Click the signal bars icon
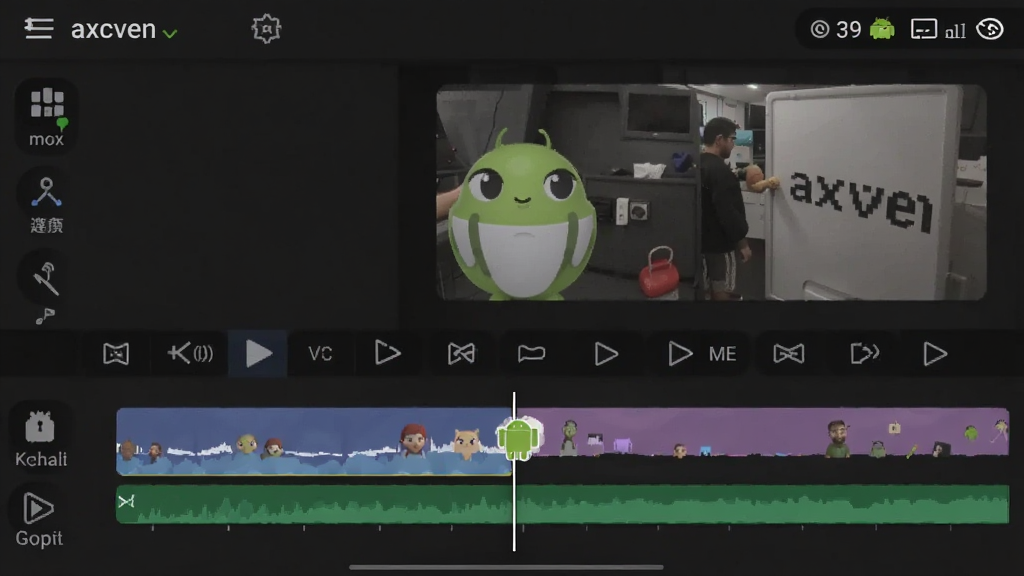Viewport: 1024px width, 576px height. pos(955,31)
